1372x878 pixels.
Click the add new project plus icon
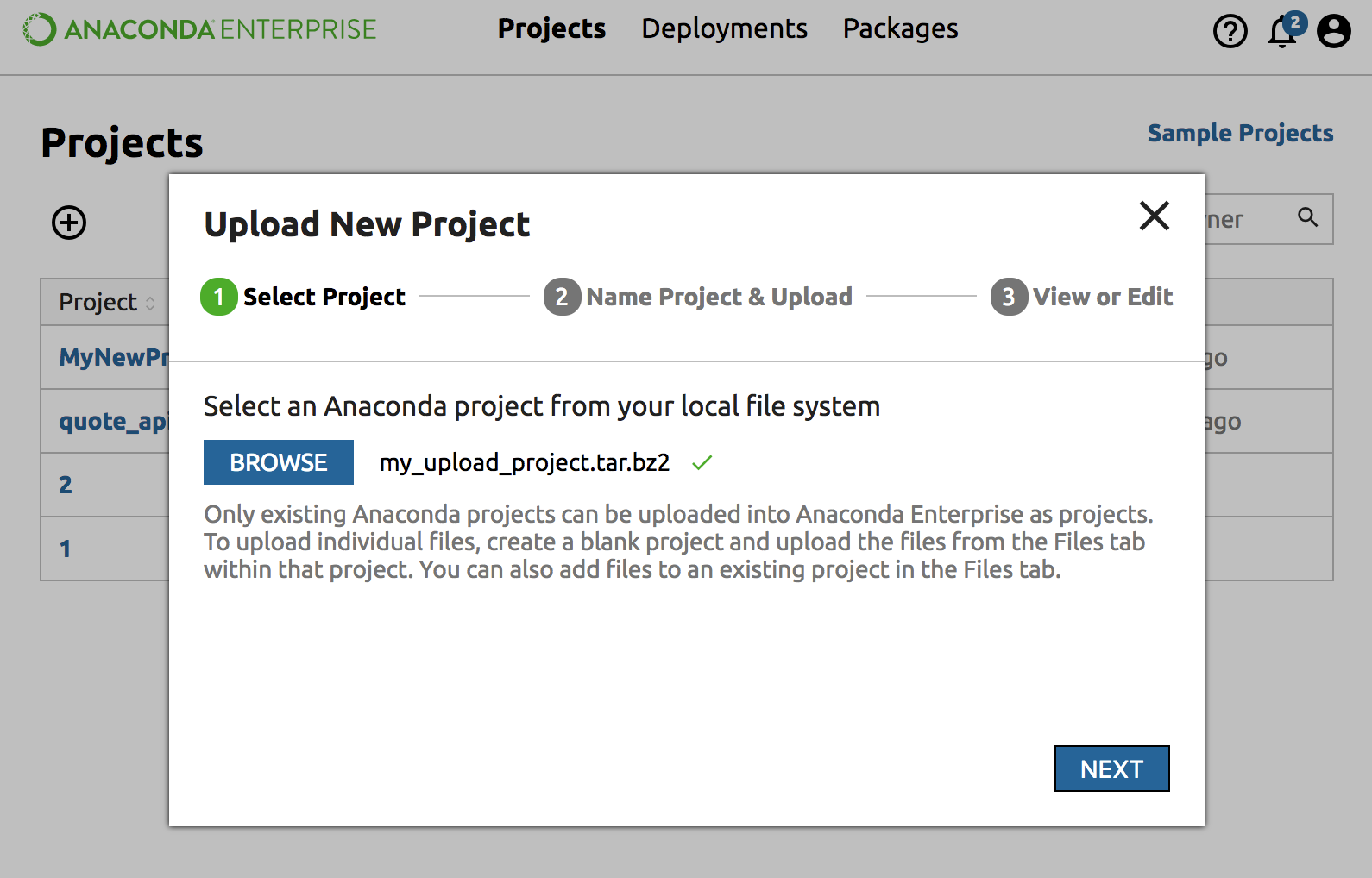pyautogui.click(x=69, y=223)
